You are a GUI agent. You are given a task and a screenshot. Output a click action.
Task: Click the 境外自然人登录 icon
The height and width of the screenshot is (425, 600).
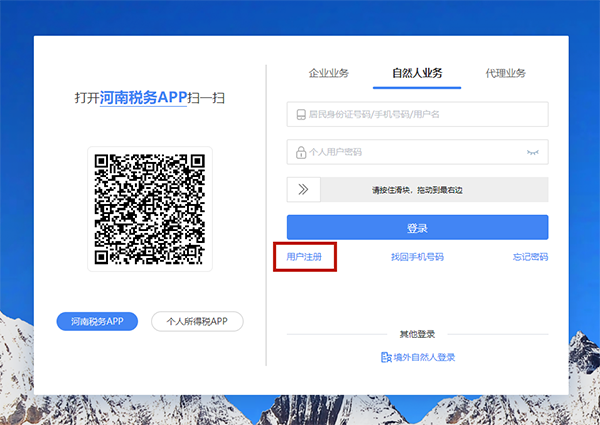coord(386,357)
